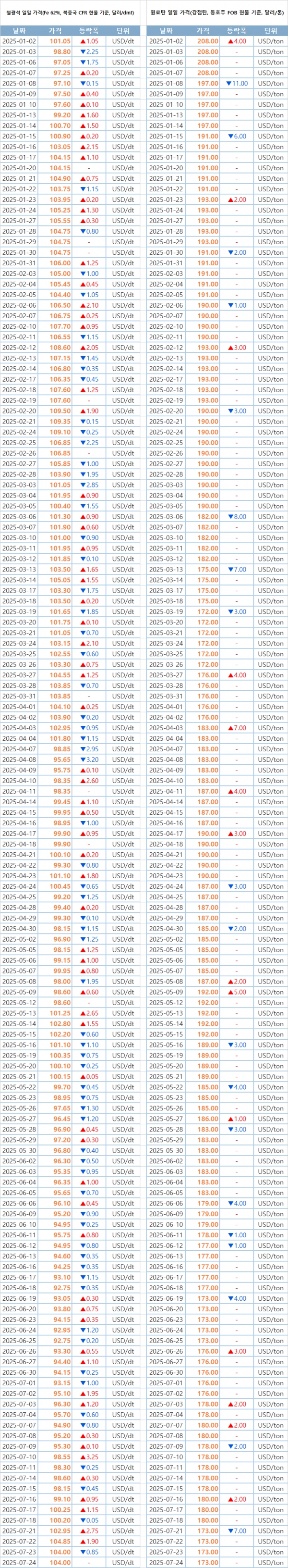288x1568 pixels.
Task: Click iron ore change ▲2.65 on 2025-05-13
Action: point(89,1013)
